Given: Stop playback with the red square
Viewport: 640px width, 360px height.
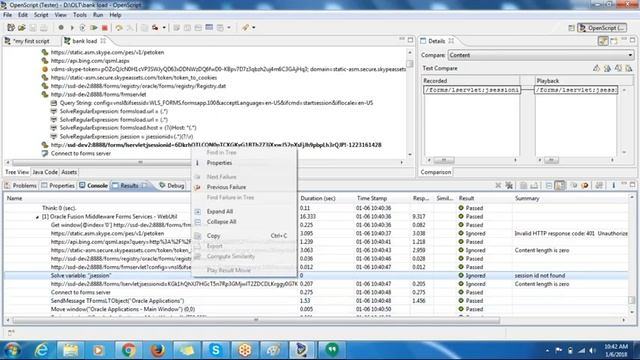Looking at the screenshot, I should pos(104,28).
